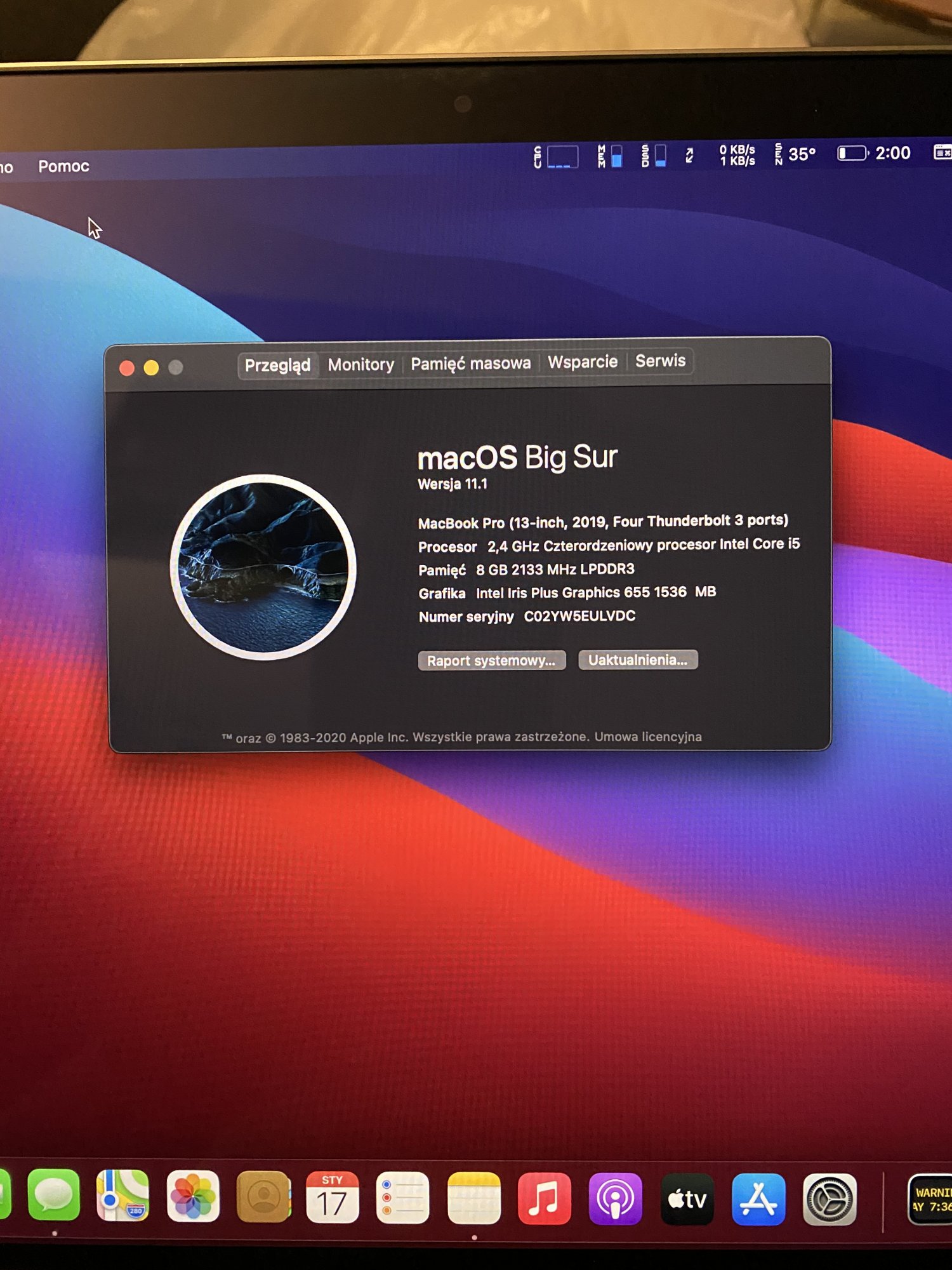The width and height of the screenshot is (952, 1270).
Task: Click the 35° temperature sensor item
Action: (795, 154)
